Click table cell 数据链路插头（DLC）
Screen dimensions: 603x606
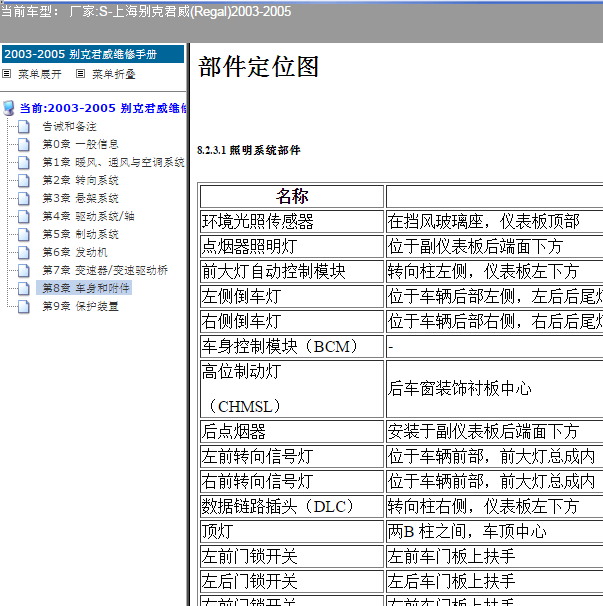pos(292,506)
